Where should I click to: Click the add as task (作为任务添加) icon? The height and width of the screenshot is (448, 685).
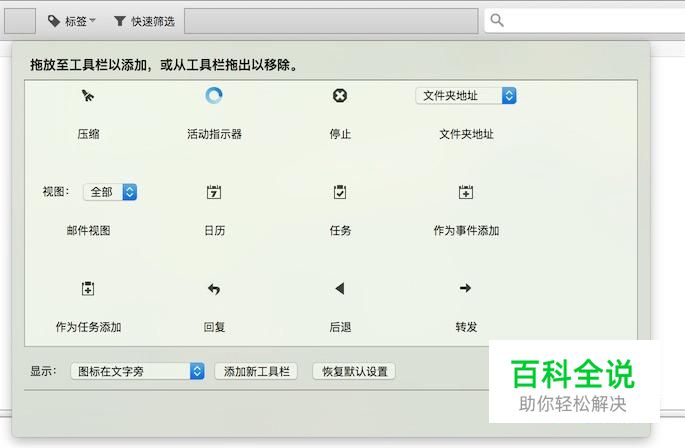click(x=88, y=288)
